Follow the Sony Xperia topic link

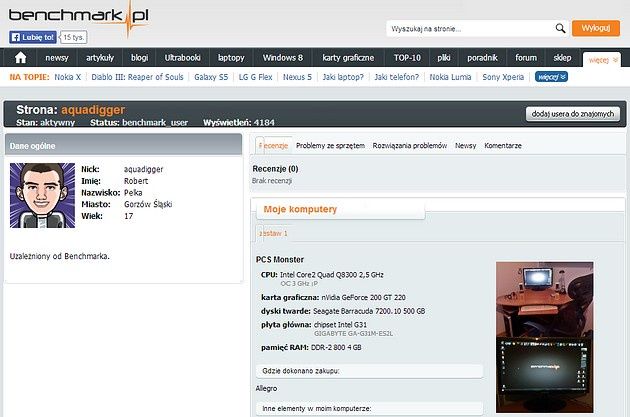[x=503, y=77]
